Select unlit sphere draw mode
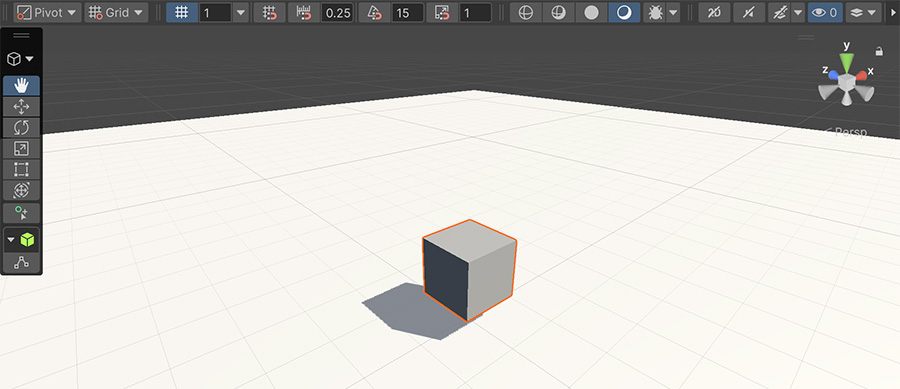Screen dimensions: 900x389 591,13
